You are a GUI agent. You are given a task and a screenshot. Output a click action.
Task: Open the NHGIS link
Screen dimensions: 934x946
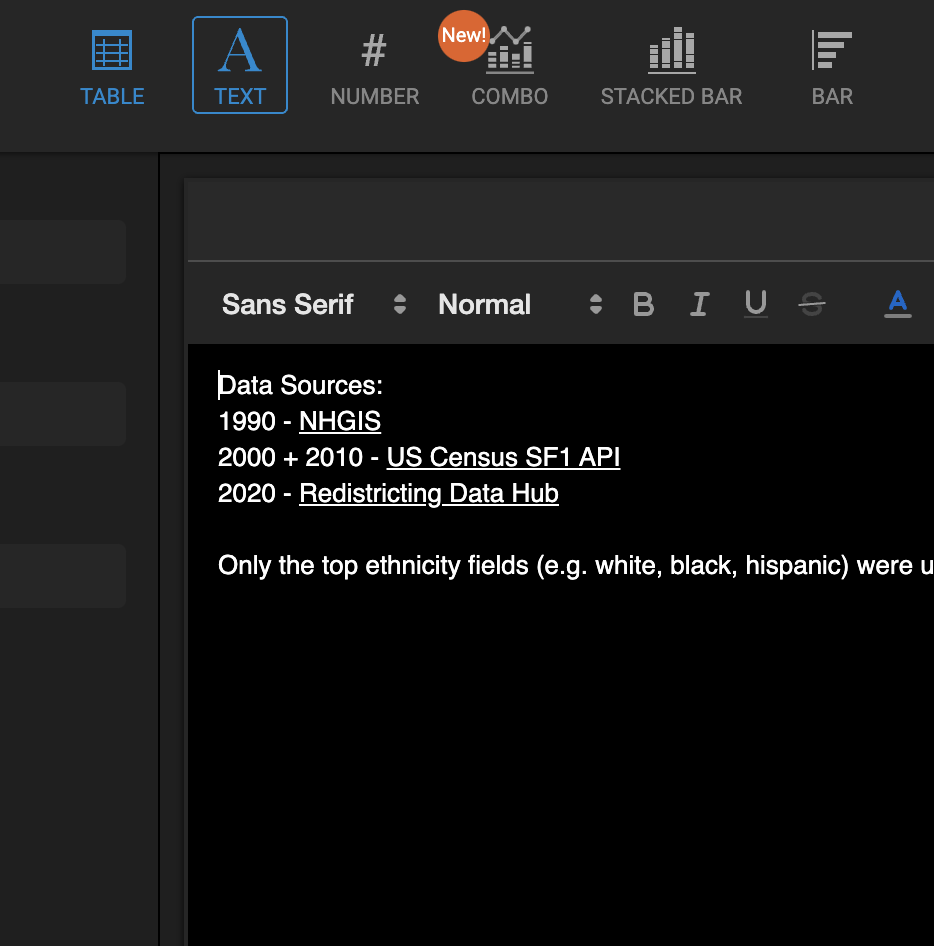340,421
